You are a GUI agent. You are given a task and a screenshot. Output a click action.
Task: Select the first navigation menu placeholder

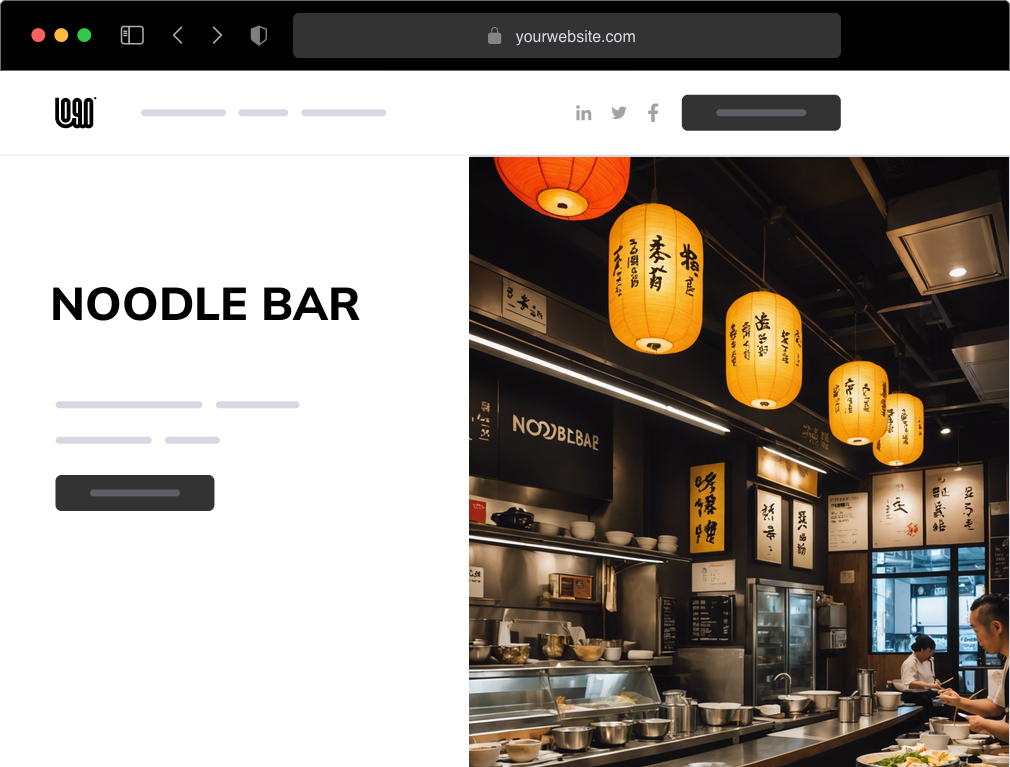coord(184,113)
